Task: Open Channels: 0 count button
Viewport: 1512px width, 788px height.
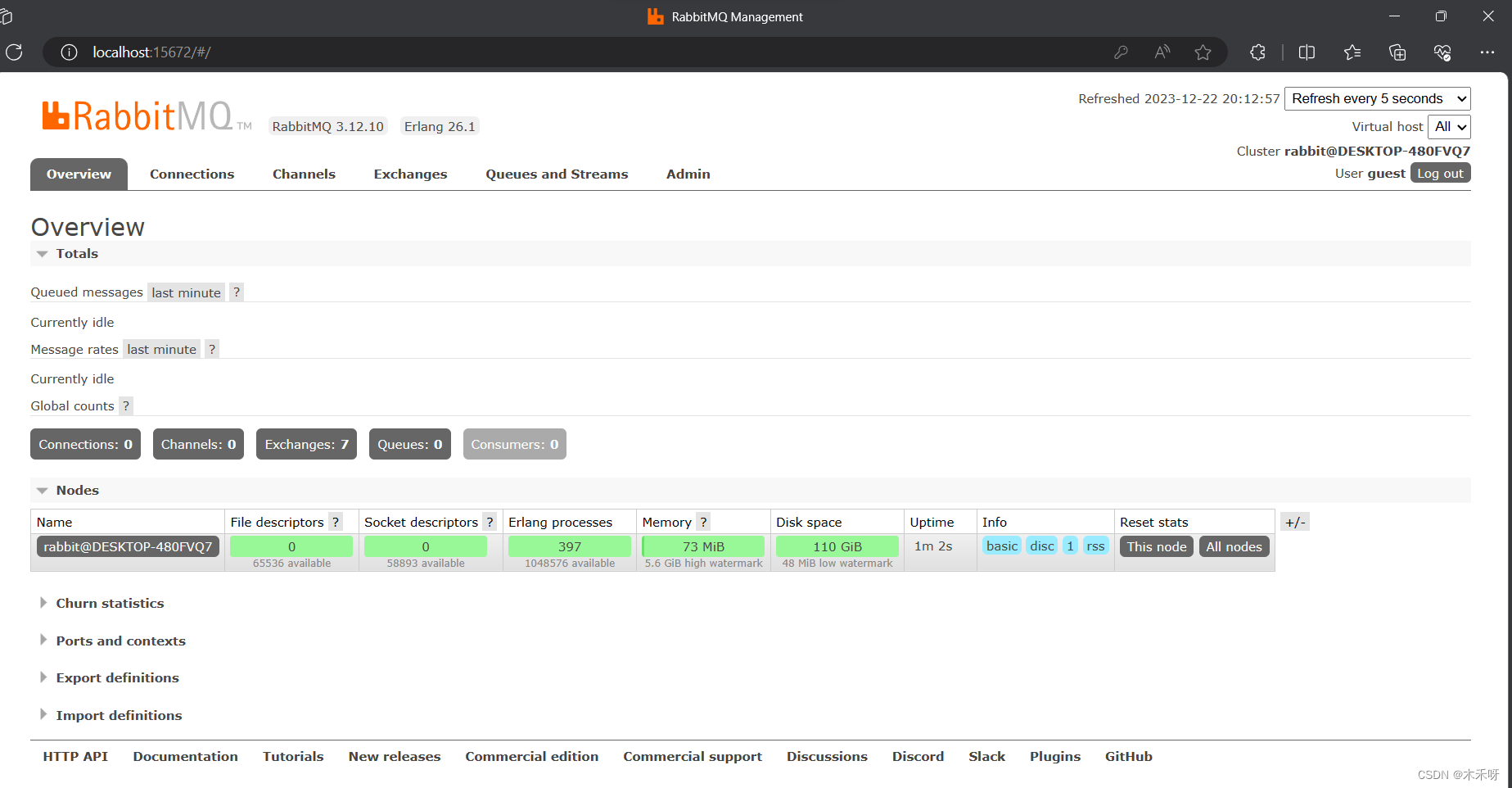Action: point(198,444)
